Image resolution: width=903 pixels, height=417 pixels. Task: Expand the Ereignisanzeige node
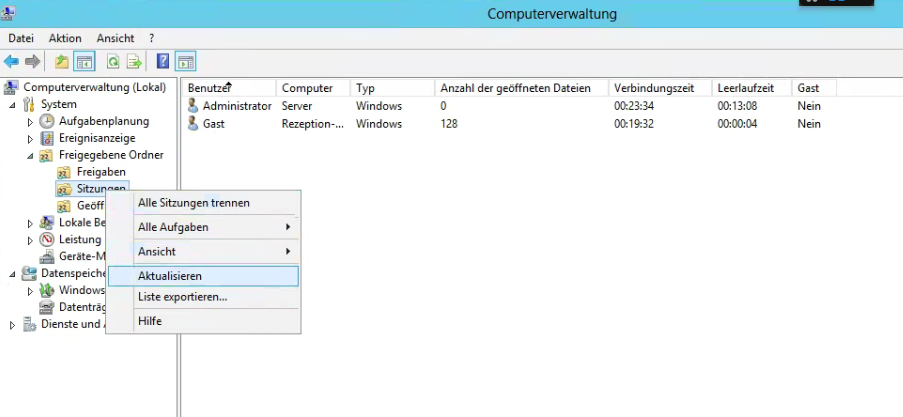point(31,139)
